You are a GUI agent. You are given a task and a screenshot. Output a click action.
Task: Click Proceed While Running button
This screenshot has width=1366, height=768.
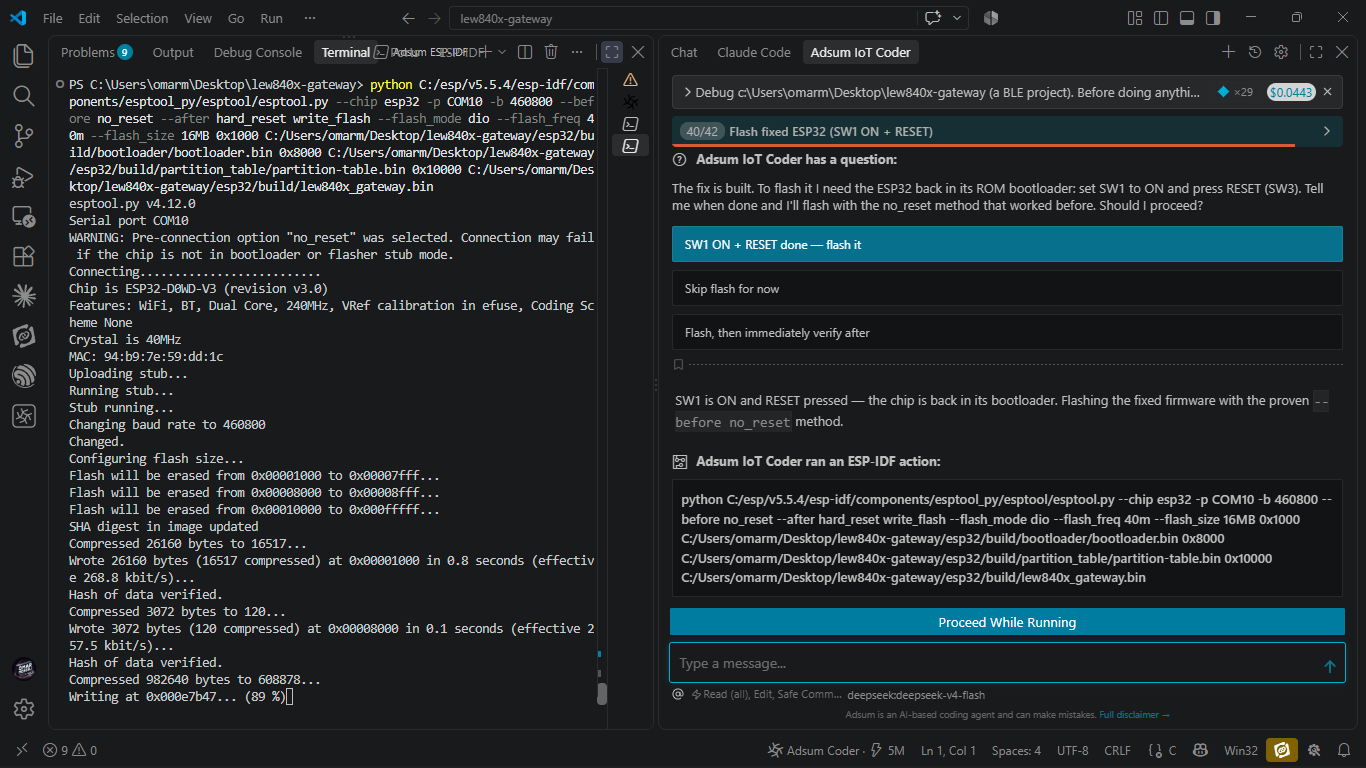pos(1007,622)
